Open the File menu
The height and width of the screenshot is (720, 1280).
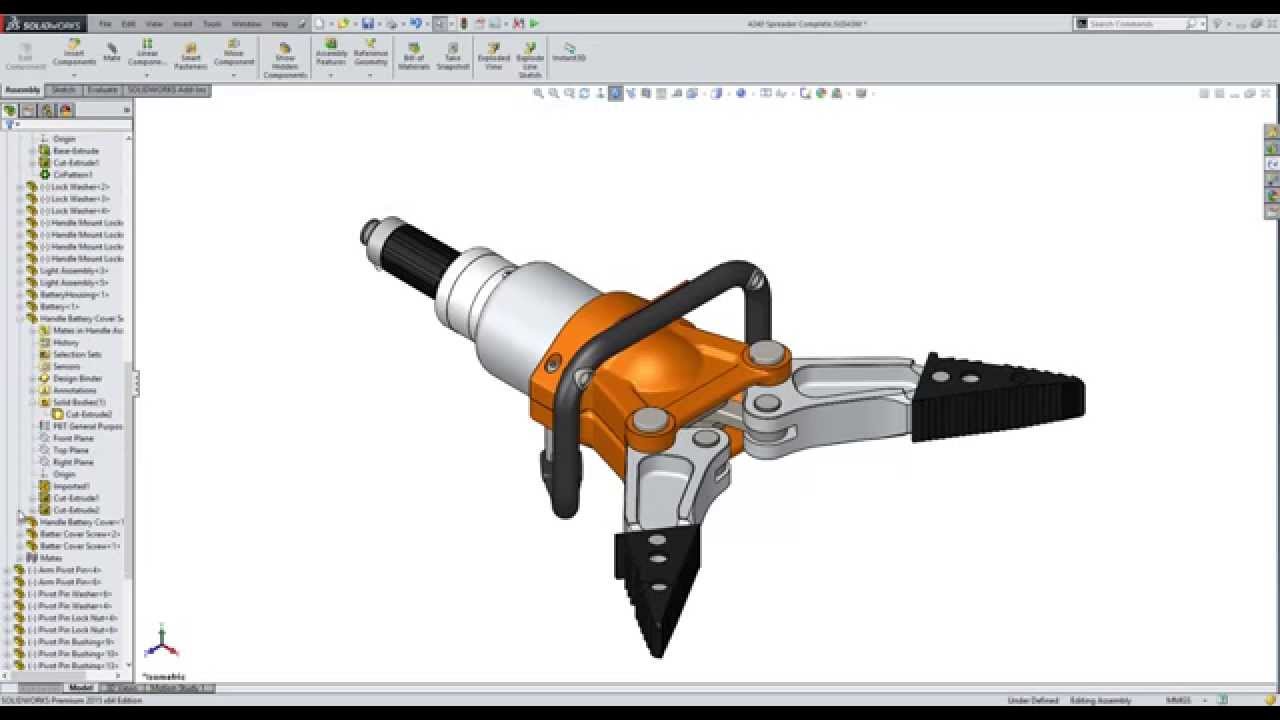(x=105, y=23)
